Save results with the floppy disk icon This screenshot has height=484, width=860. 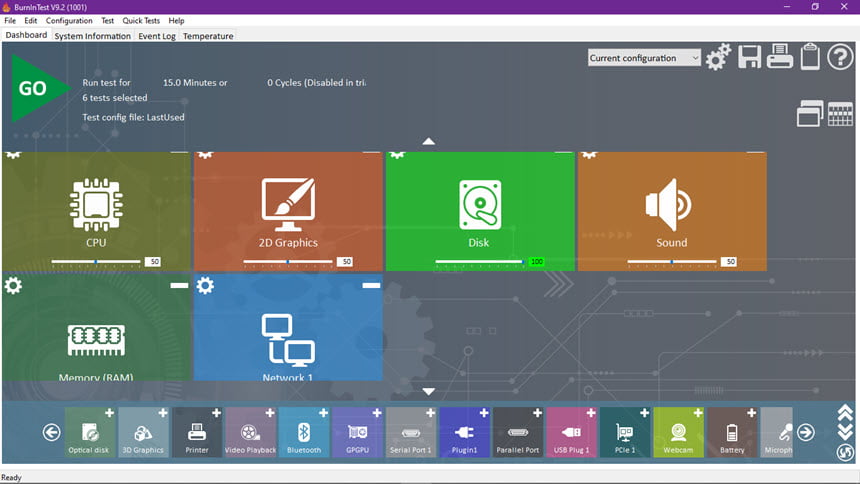[x=749, y=57]
